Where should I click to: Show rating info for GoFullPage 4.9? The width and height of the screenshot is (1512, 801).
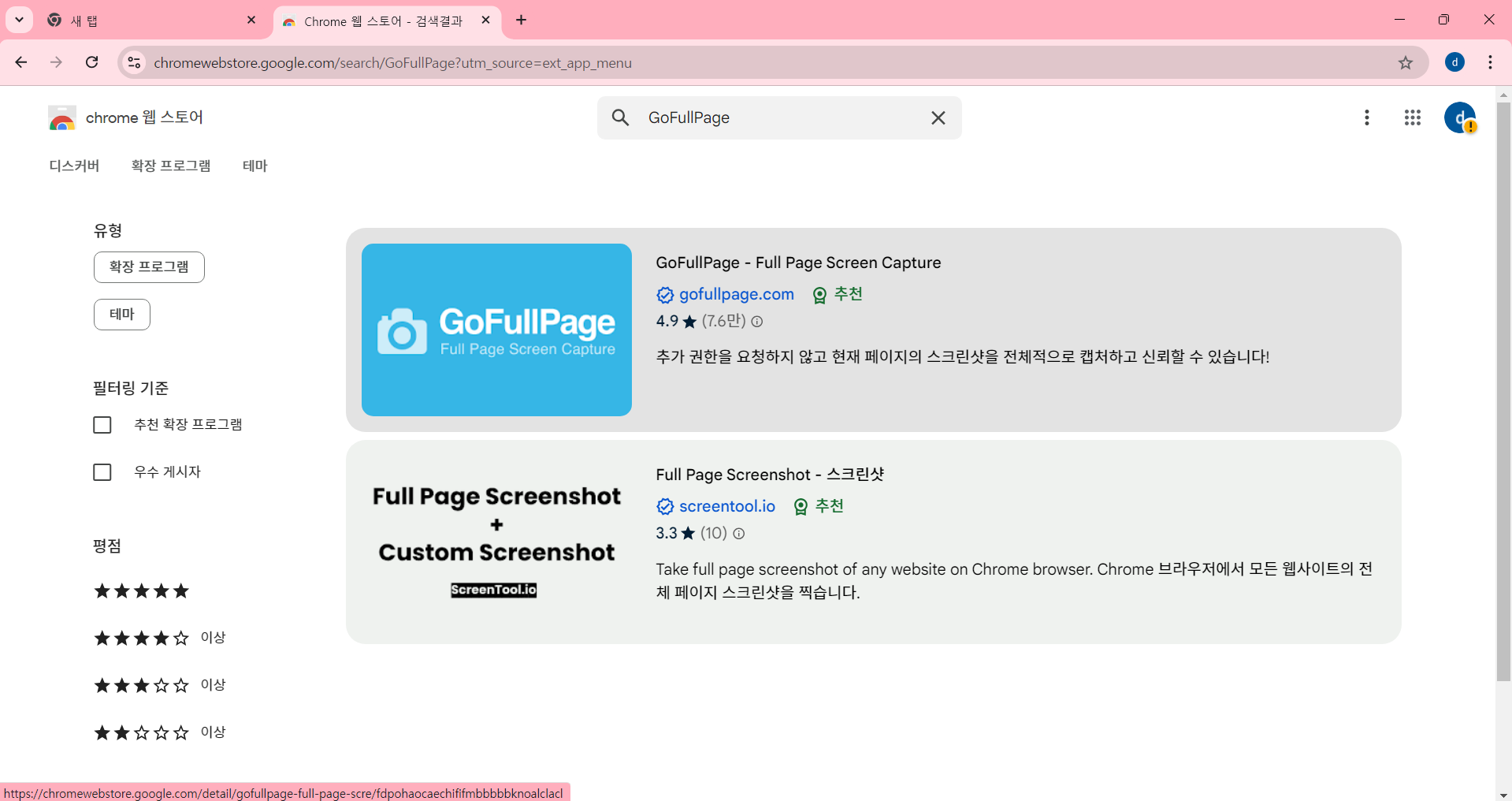pos(757,322)
